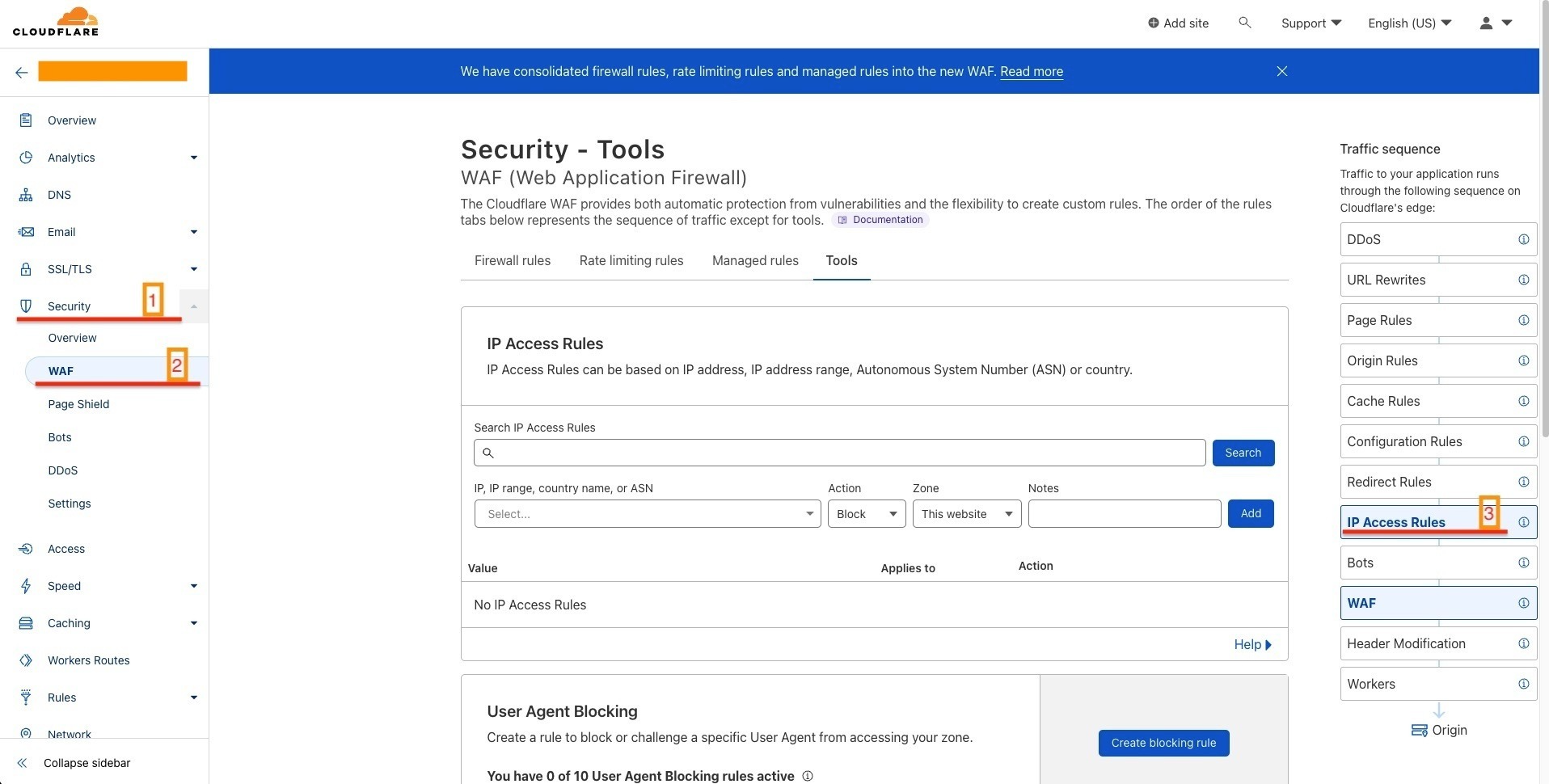Click the top search magnifier icon
Image resolution: width=1549 pixels, height=784 pixels.
click(1245, 23)
